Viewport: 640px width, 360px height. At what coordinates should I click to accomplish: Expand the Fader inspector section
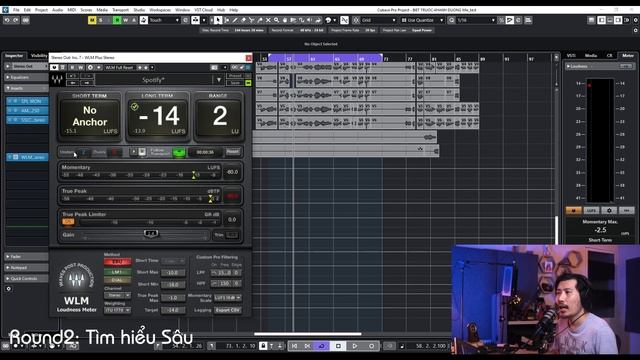[27, 257]
